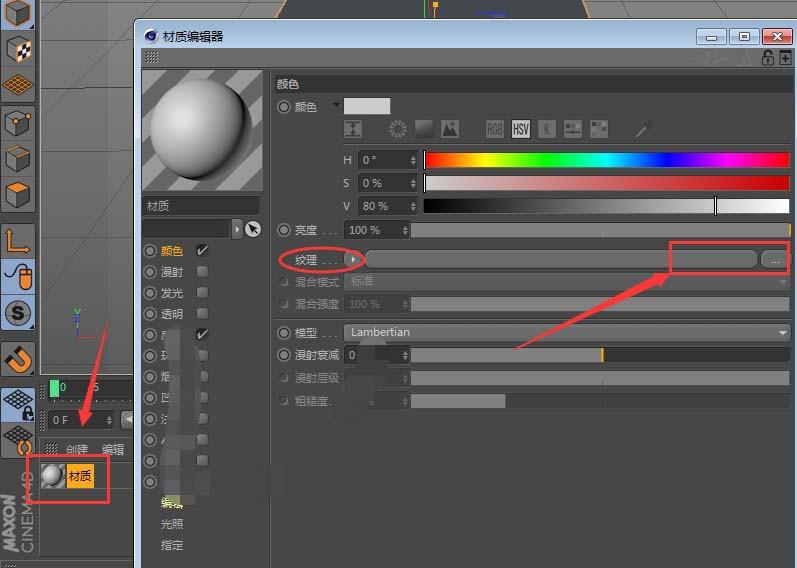
Task: Show the spectrum color mode
Action: coord(424,129)
